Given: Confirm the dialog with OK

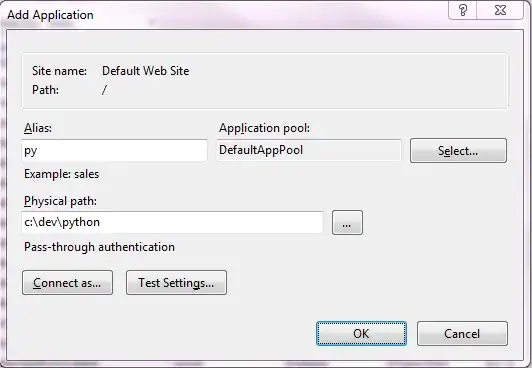Looking at the screenshot, I should 361,333.
